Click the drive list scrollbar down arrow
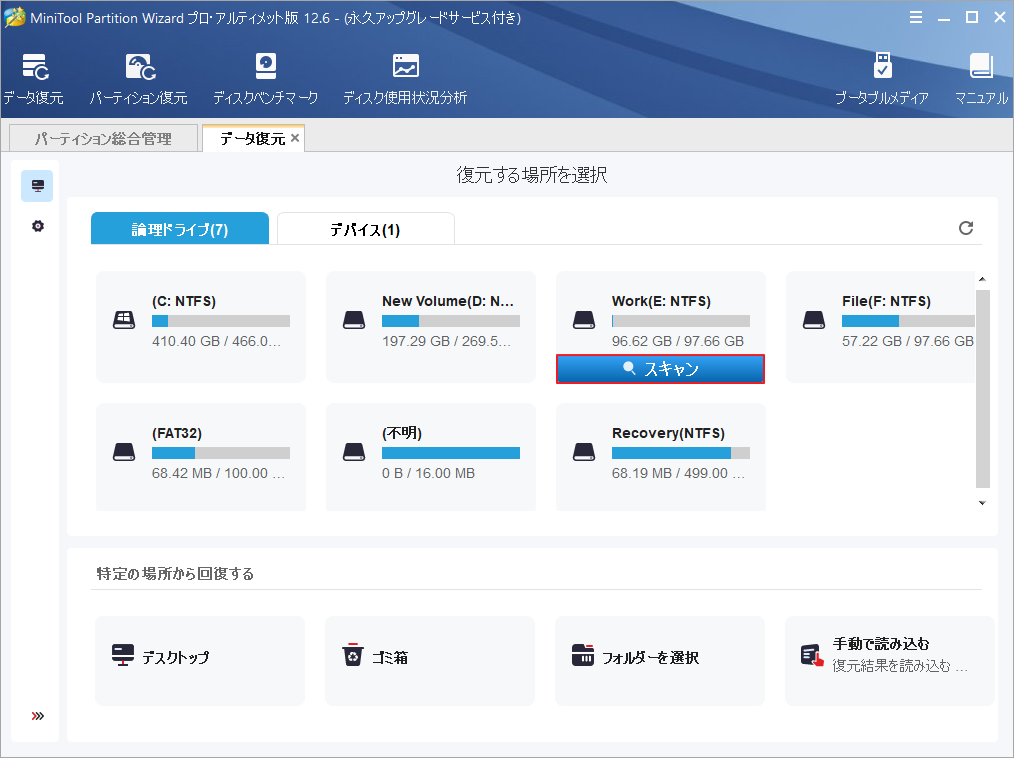The height and width of the screenshot is (758, 1014). click(982, 503)
